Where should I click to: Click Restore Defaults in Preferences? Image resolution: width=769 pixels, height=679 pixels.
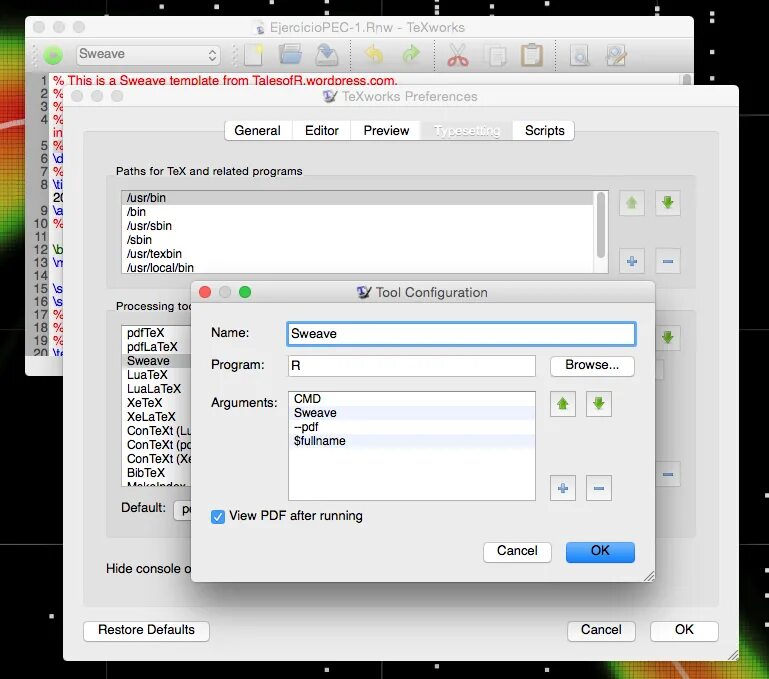tap(146, 630)
